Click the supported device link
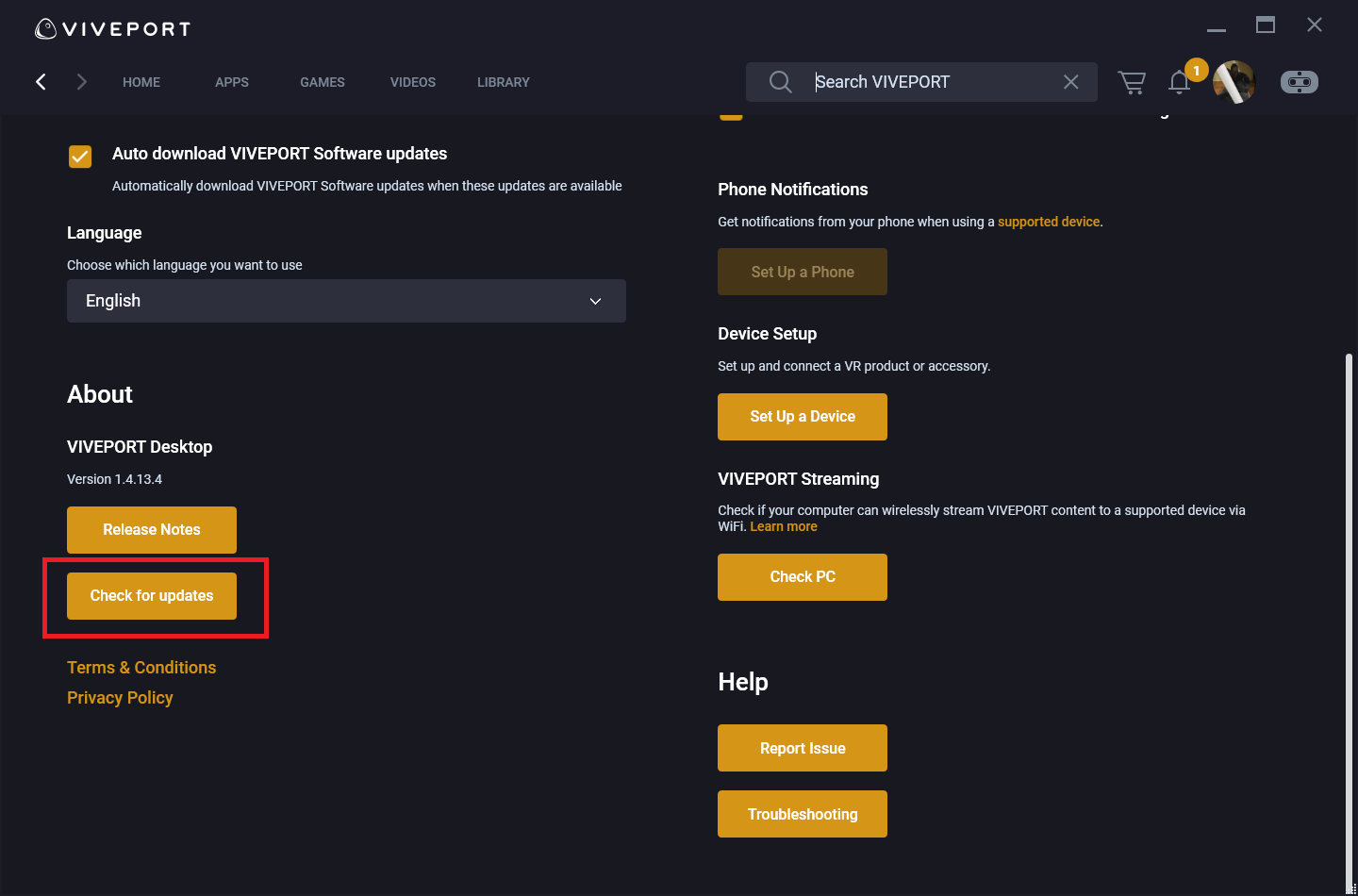 1049,222
